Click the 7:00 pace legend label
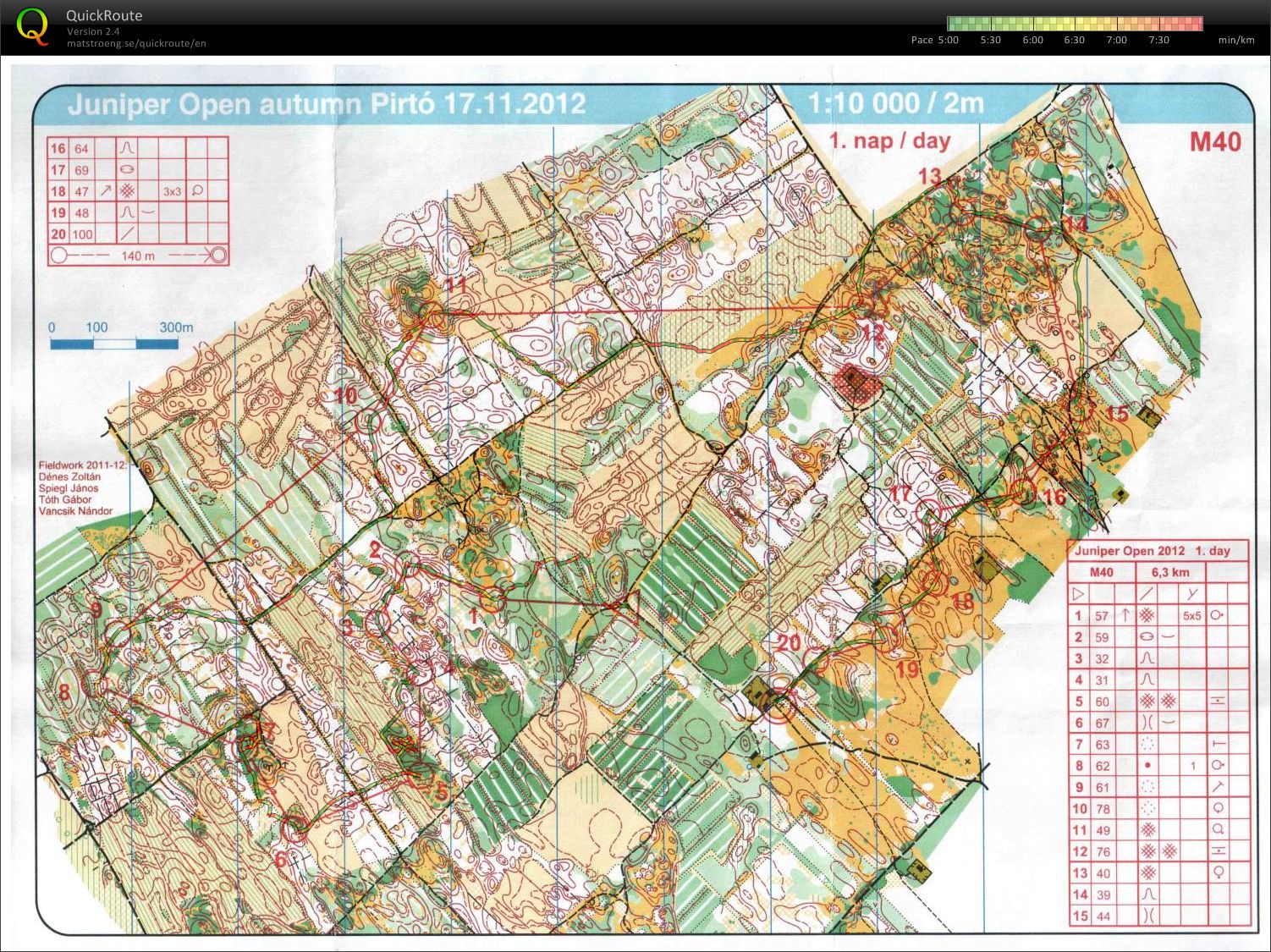This screenshot has width=1271, height=952. click(x=1117, y=40)
